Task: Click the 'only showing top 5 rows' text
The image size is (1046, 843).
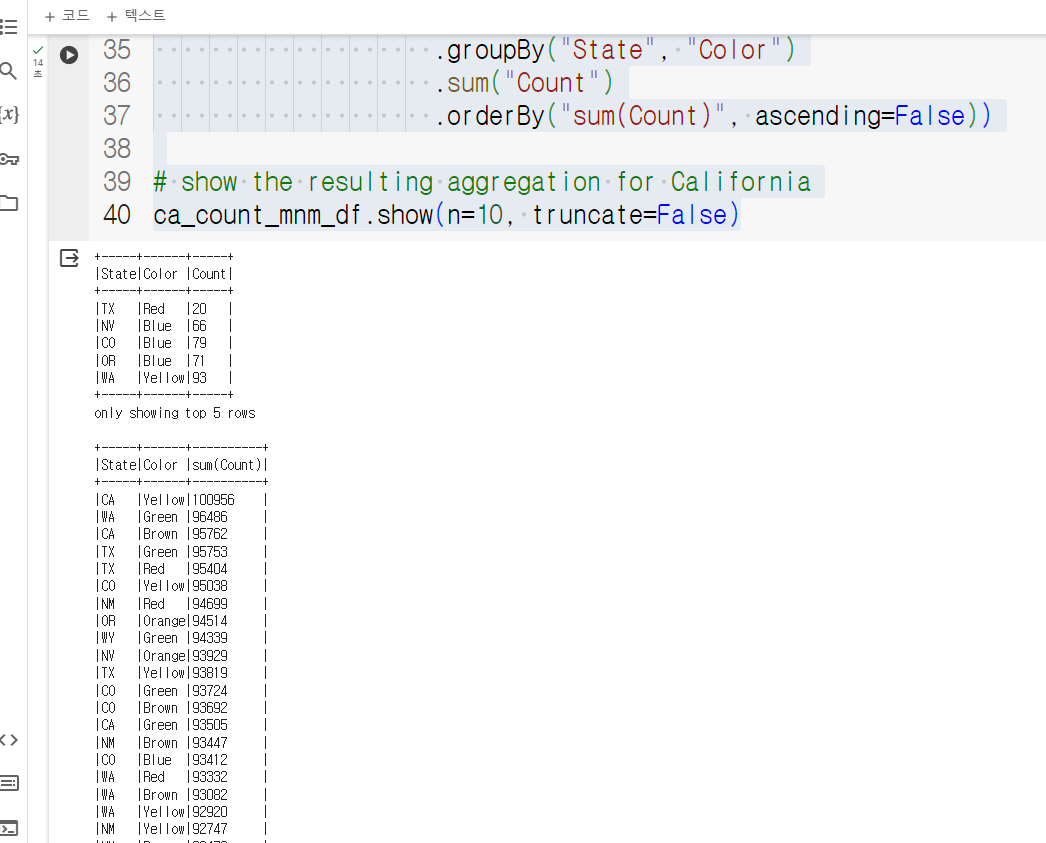Action: point(175,413)
